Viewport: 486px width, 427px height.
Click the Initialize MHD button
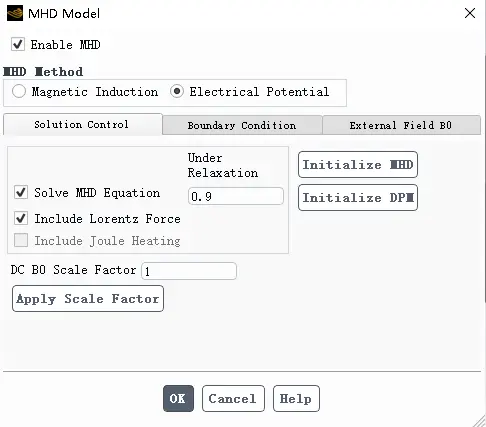pyautogui.click(x=358, y=164)
